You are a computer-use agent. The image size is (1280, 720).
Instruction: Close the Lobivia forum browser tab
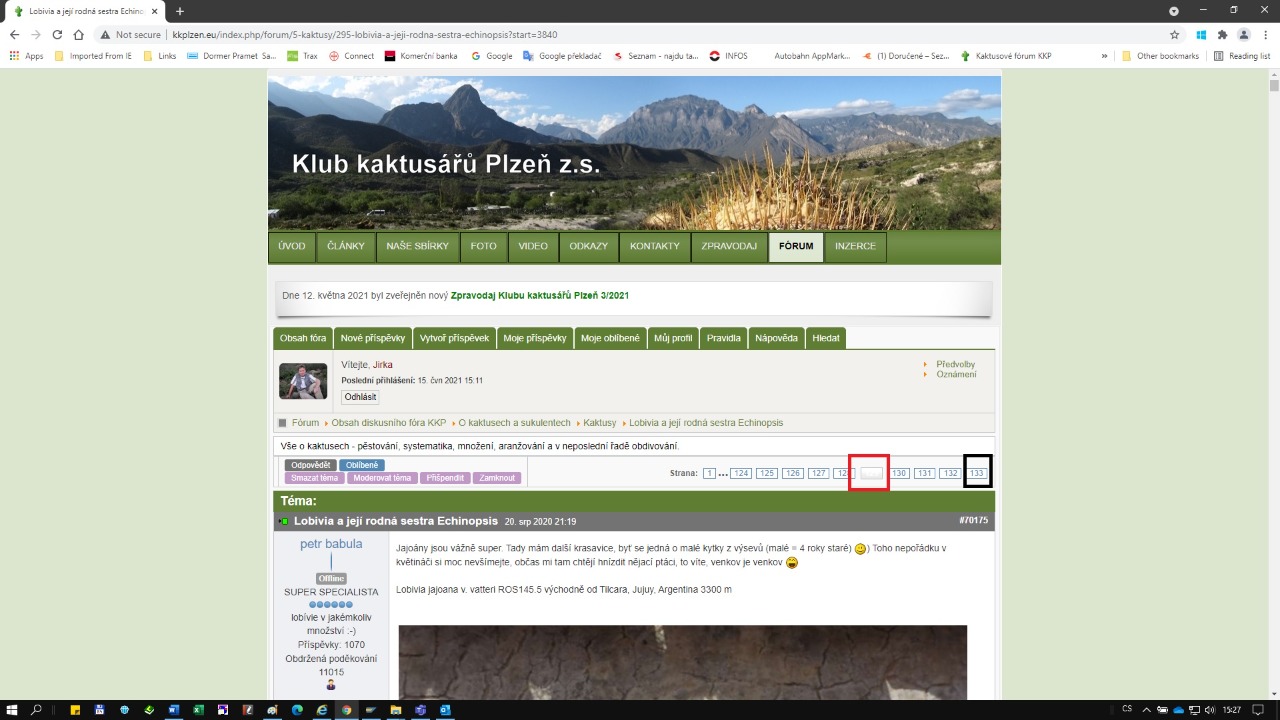pyautogui.click(x=154, y=11)
